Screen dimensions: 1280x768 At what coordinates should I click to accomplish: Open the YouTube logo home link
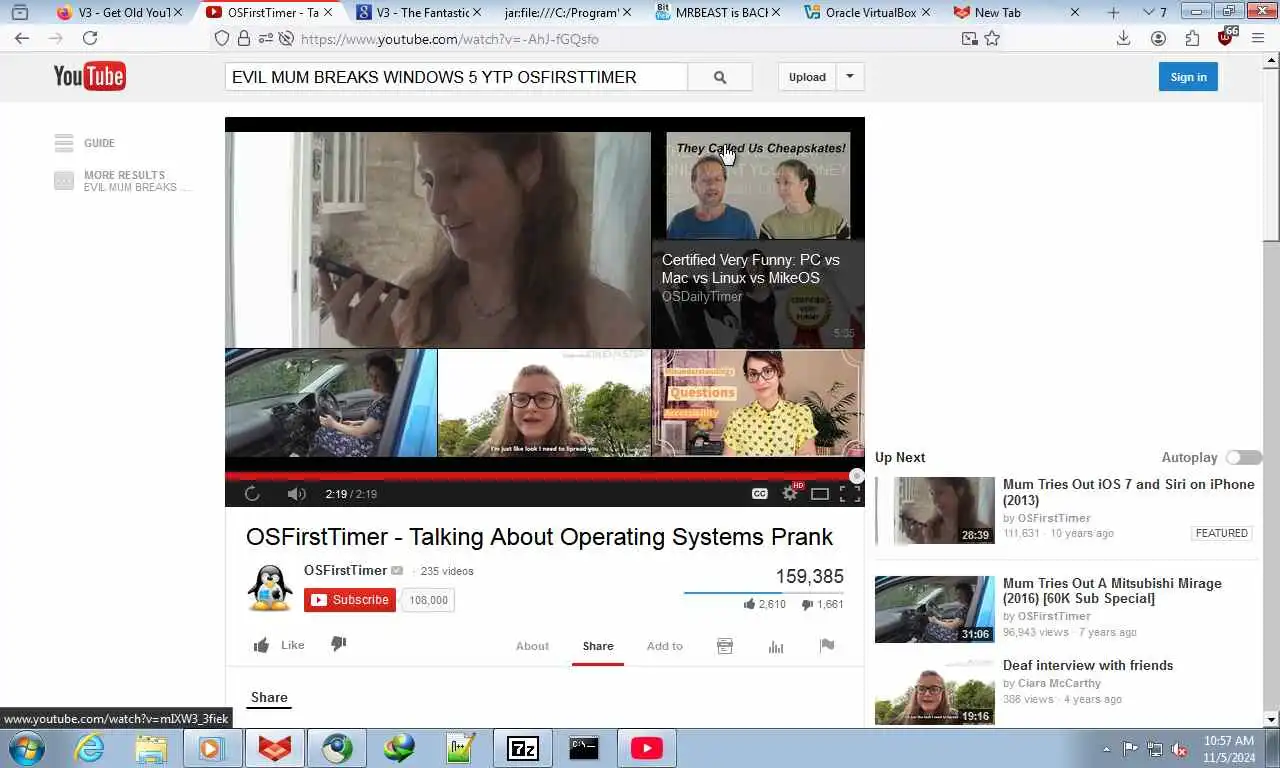(x=90, y=76)
